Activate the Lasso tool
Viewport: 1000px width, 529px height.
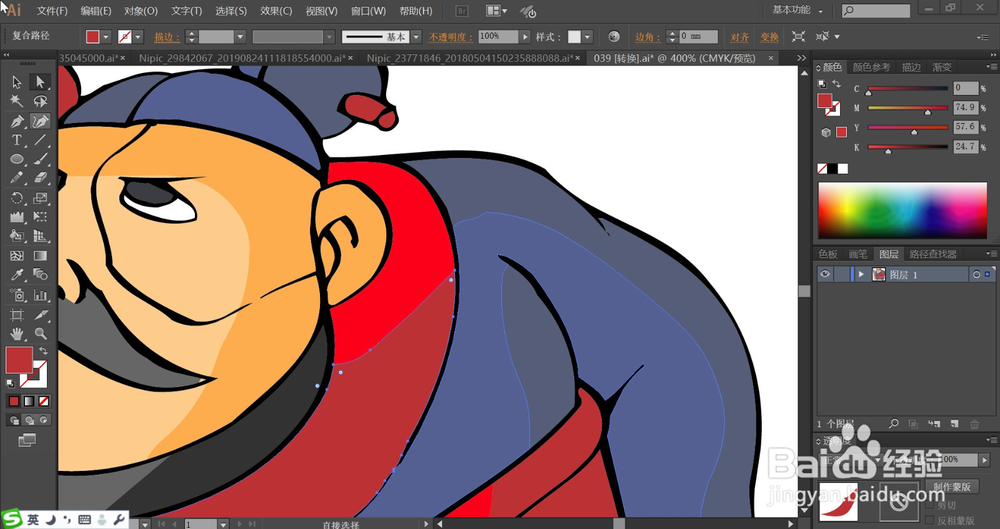coord(40,101)
